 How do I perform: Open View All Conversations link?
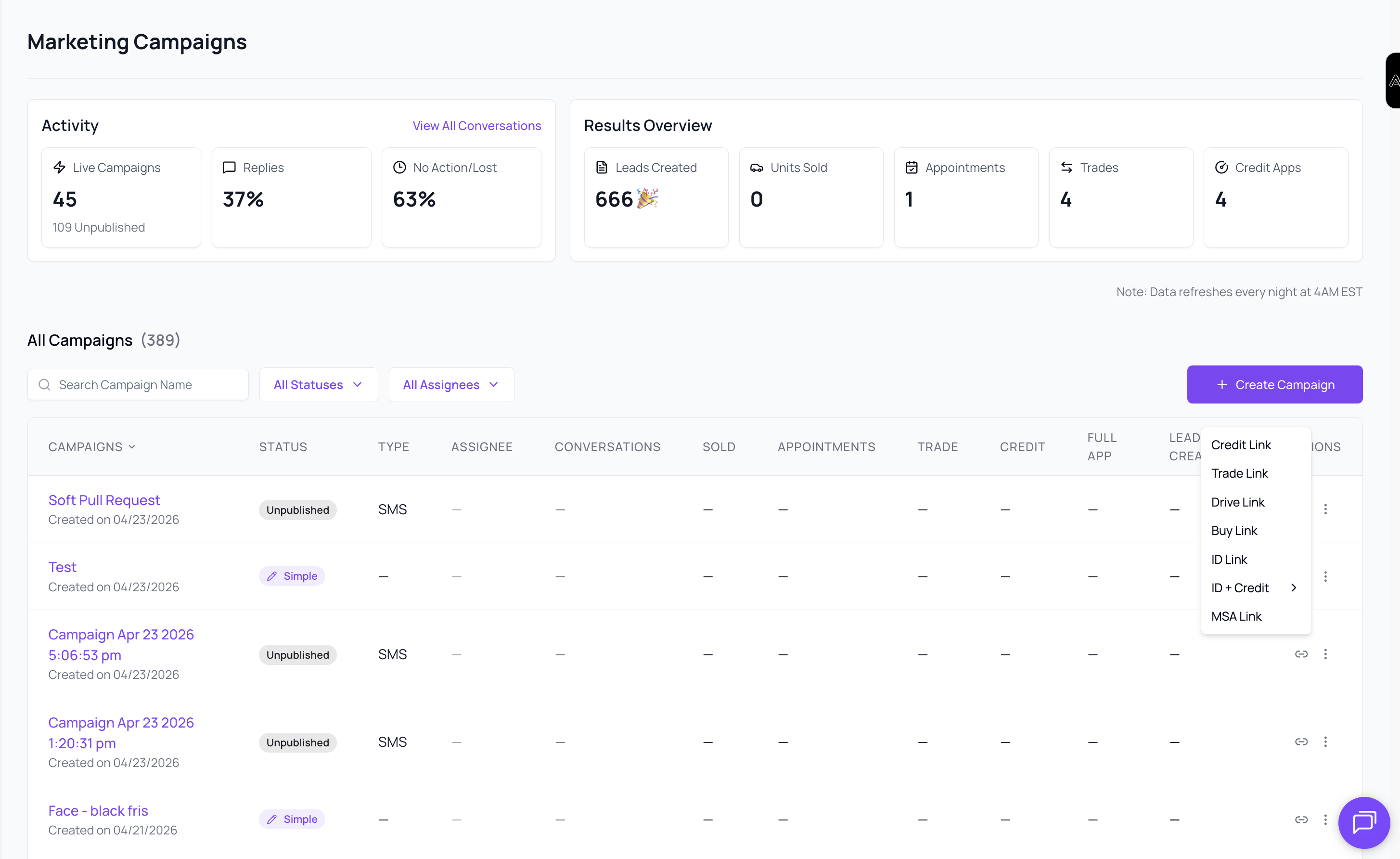click(x=477, y=126)
